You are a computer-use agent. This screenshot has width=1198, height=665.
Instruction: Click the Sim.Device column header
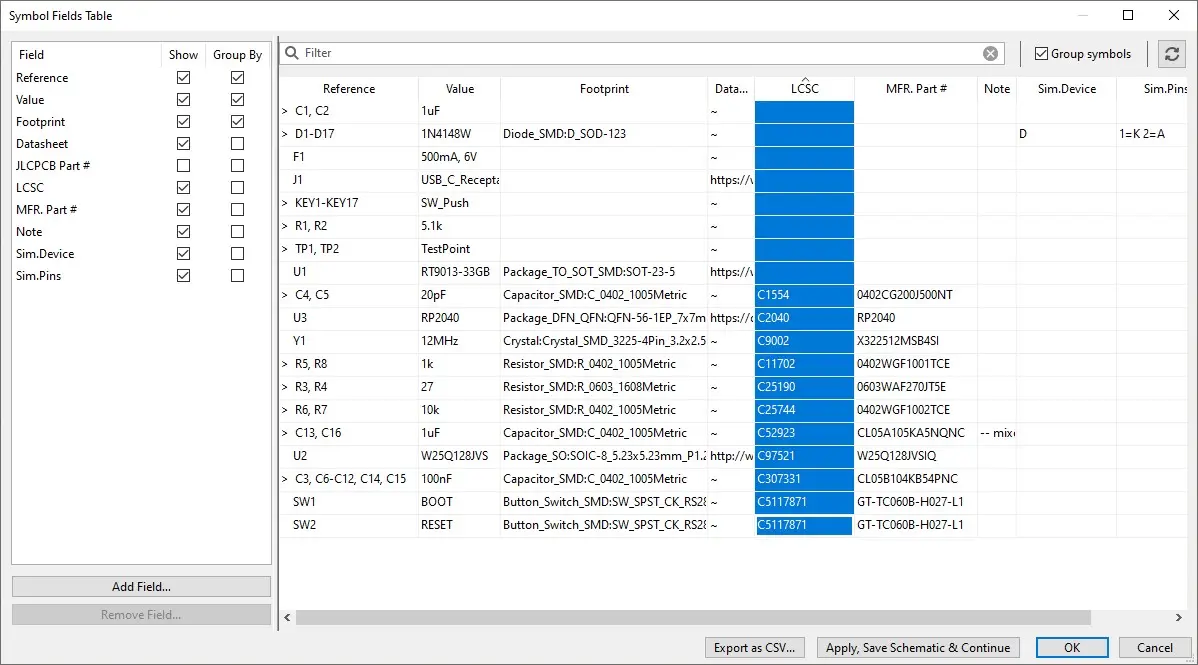point(1067,89)
